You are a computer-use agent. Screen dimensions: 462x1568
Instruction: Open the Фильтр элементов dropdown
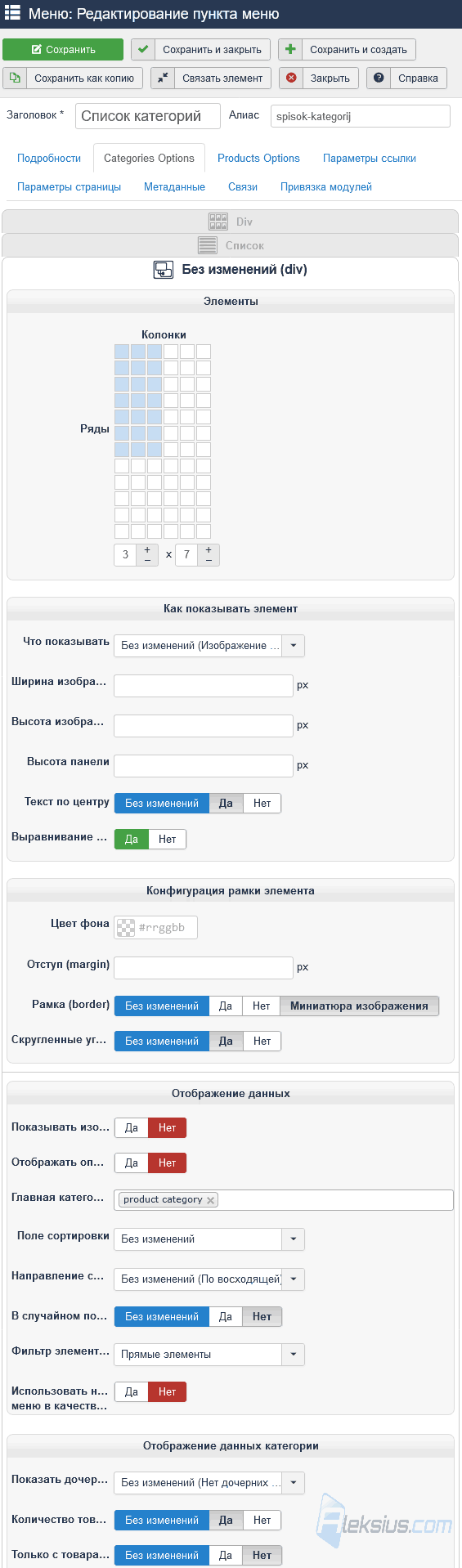click(x=209, y=1355)
